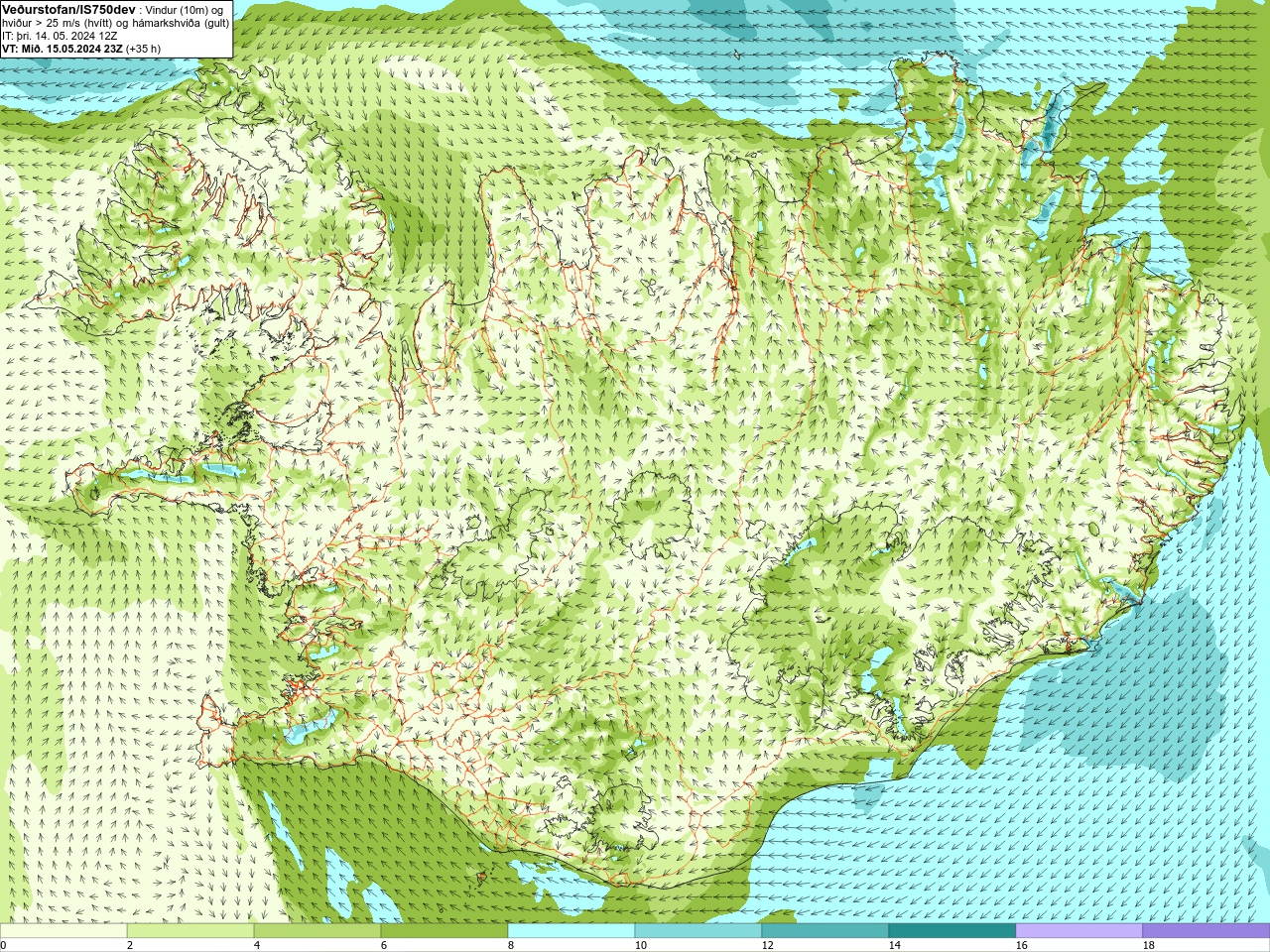Click the pale yellow 0–2 m/s legend segment
The image size is (1270, 952).
click(x=63, y=931)
